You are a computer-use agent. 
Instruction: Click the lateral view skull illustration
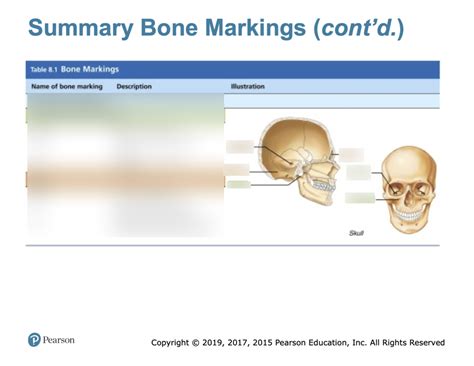pyautogui.click(x=299, y=161)
